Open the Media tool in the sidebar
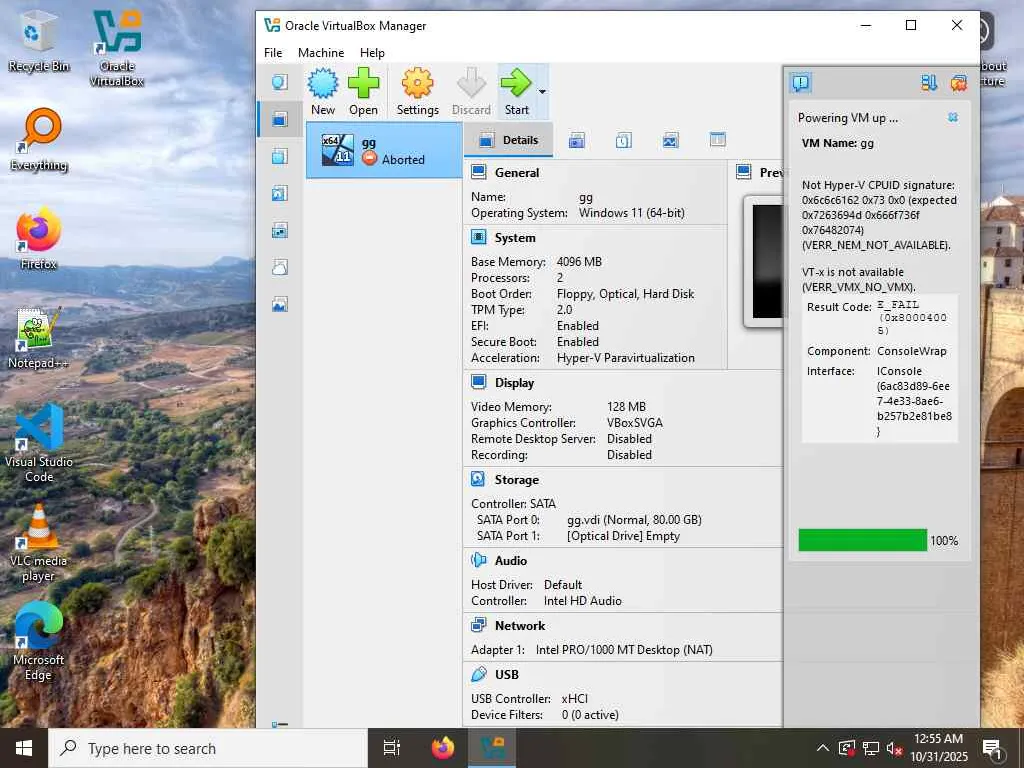The width and height of the screenshot is (1024, 768). click(x=280, y=193)
